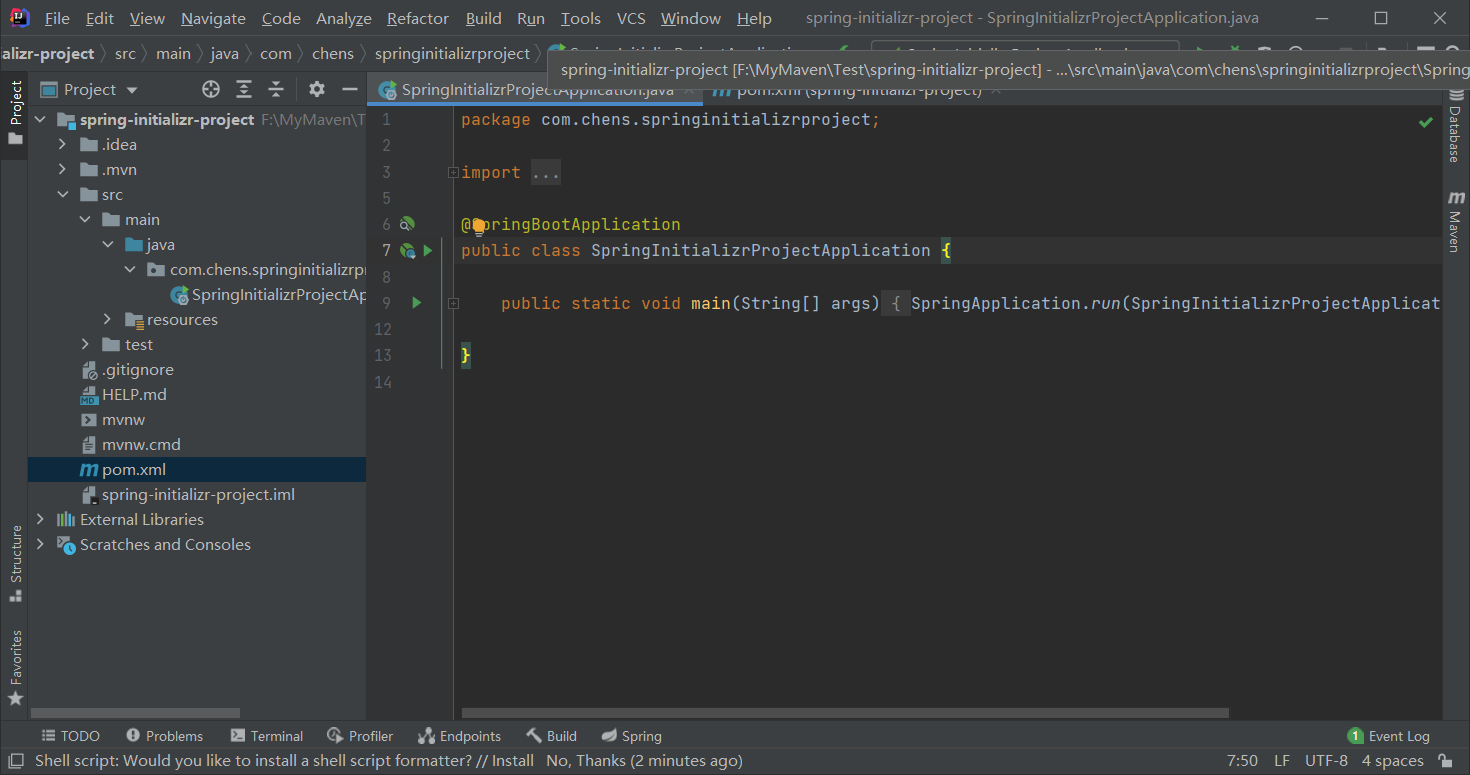Viewport: 1470px width, 775px height.
Task: Click Install link for shell script formatter
Action: click(x=512, y=761)
